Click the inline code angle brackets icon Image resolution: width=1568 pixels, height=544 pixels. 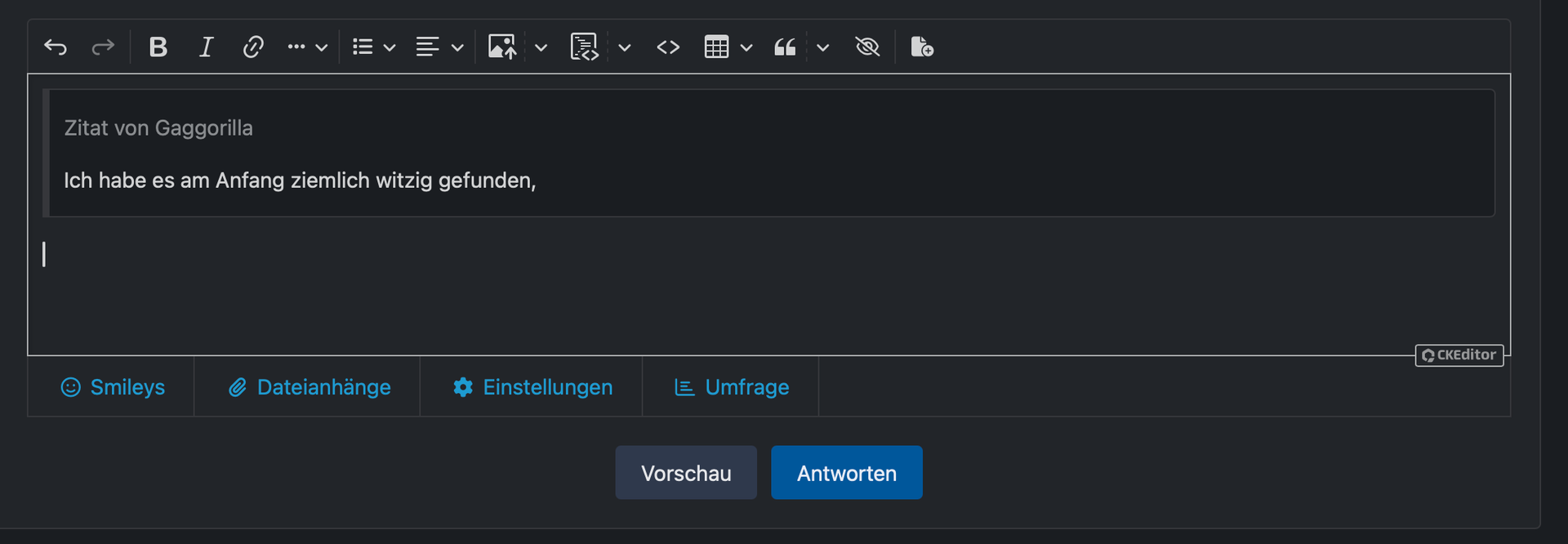click(x=668, y=47)
